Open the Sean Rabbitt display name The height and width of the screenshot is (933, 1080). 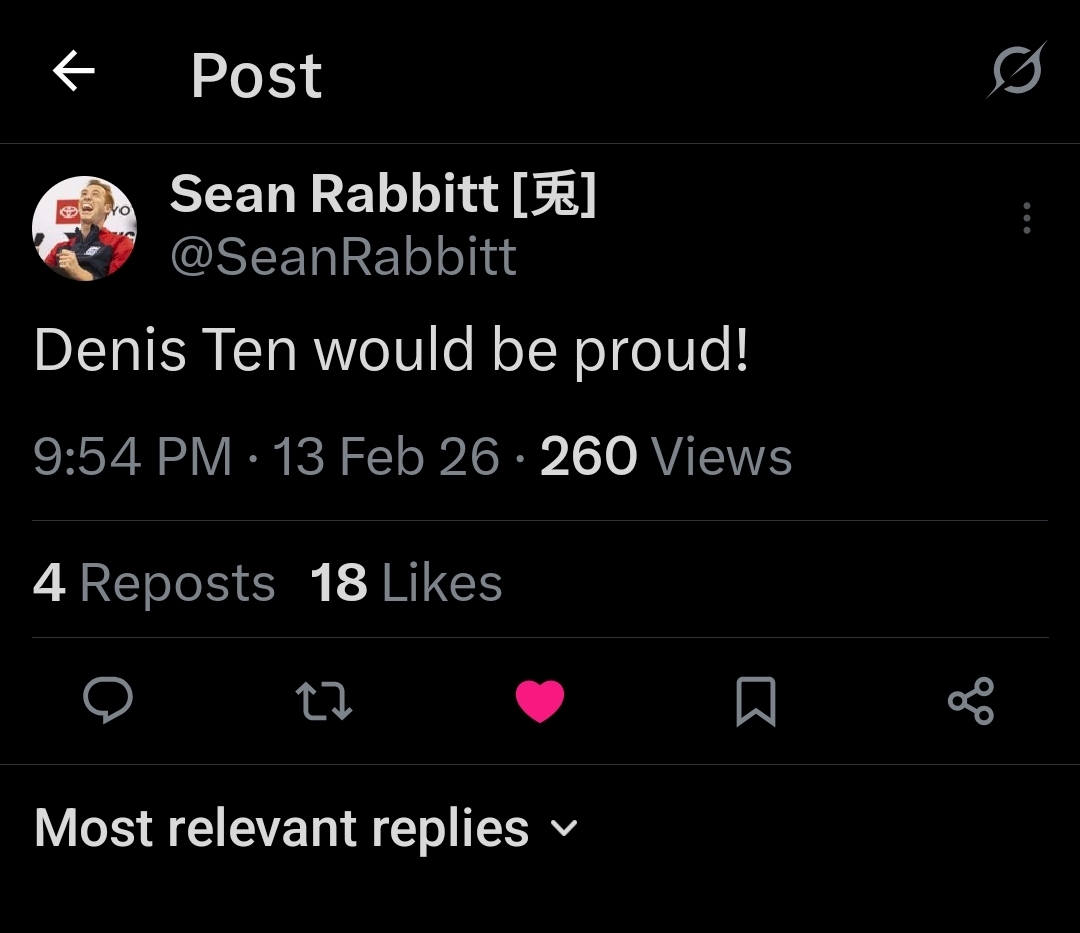(x=383, y=193)
